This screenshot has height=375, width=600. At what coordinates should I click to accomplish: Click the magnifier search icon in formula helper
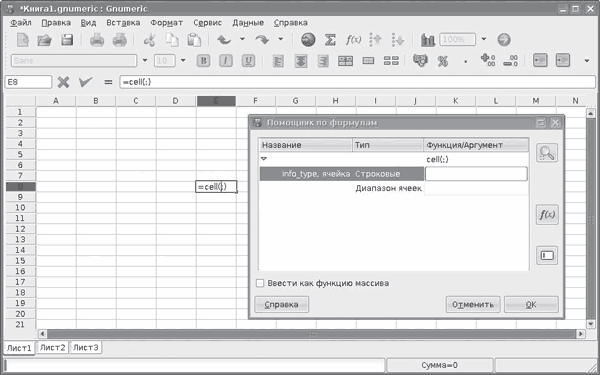tap(547, 153)
